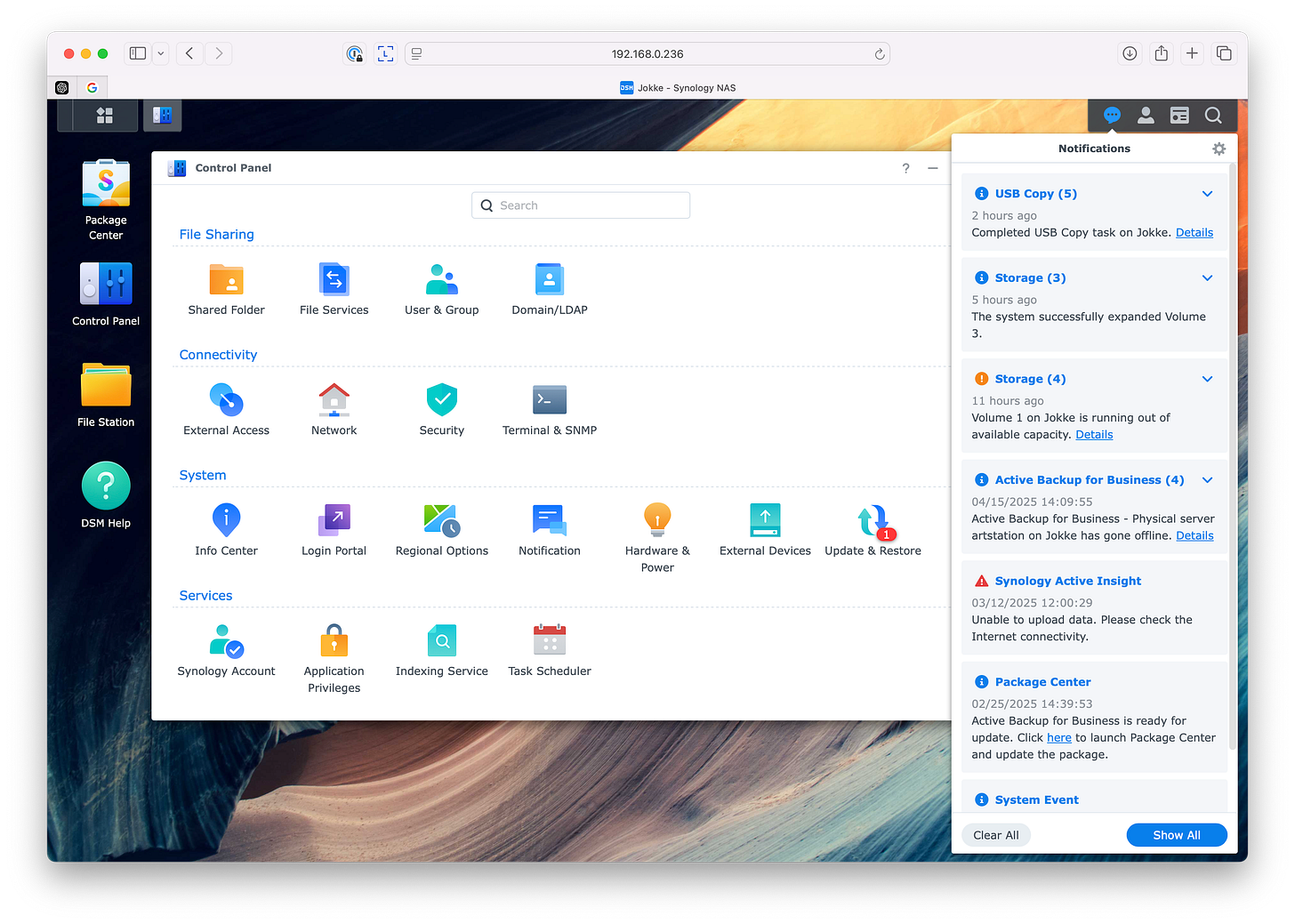Open Safari share menu
Viewport: 1295px width, 924px height.
point(1161,53)
